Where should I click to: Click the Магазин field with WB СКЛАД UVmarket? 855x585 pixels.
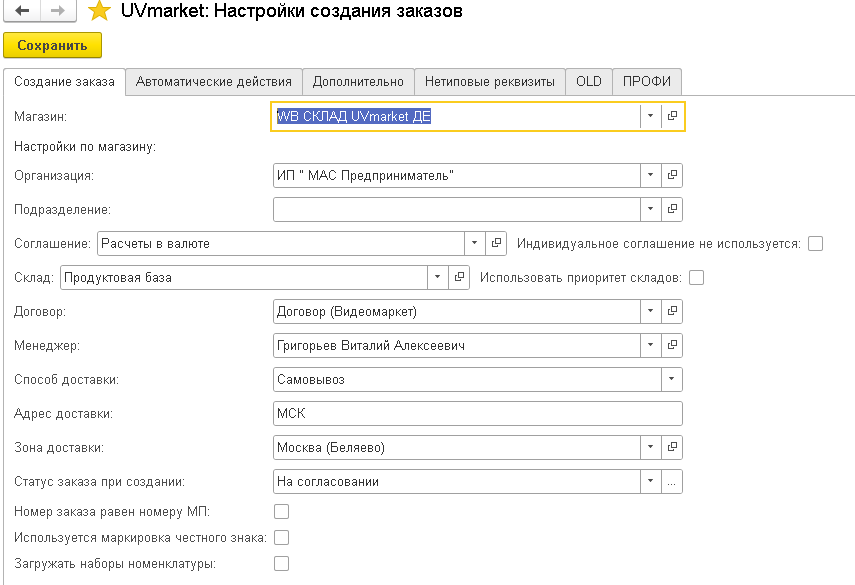457,116
